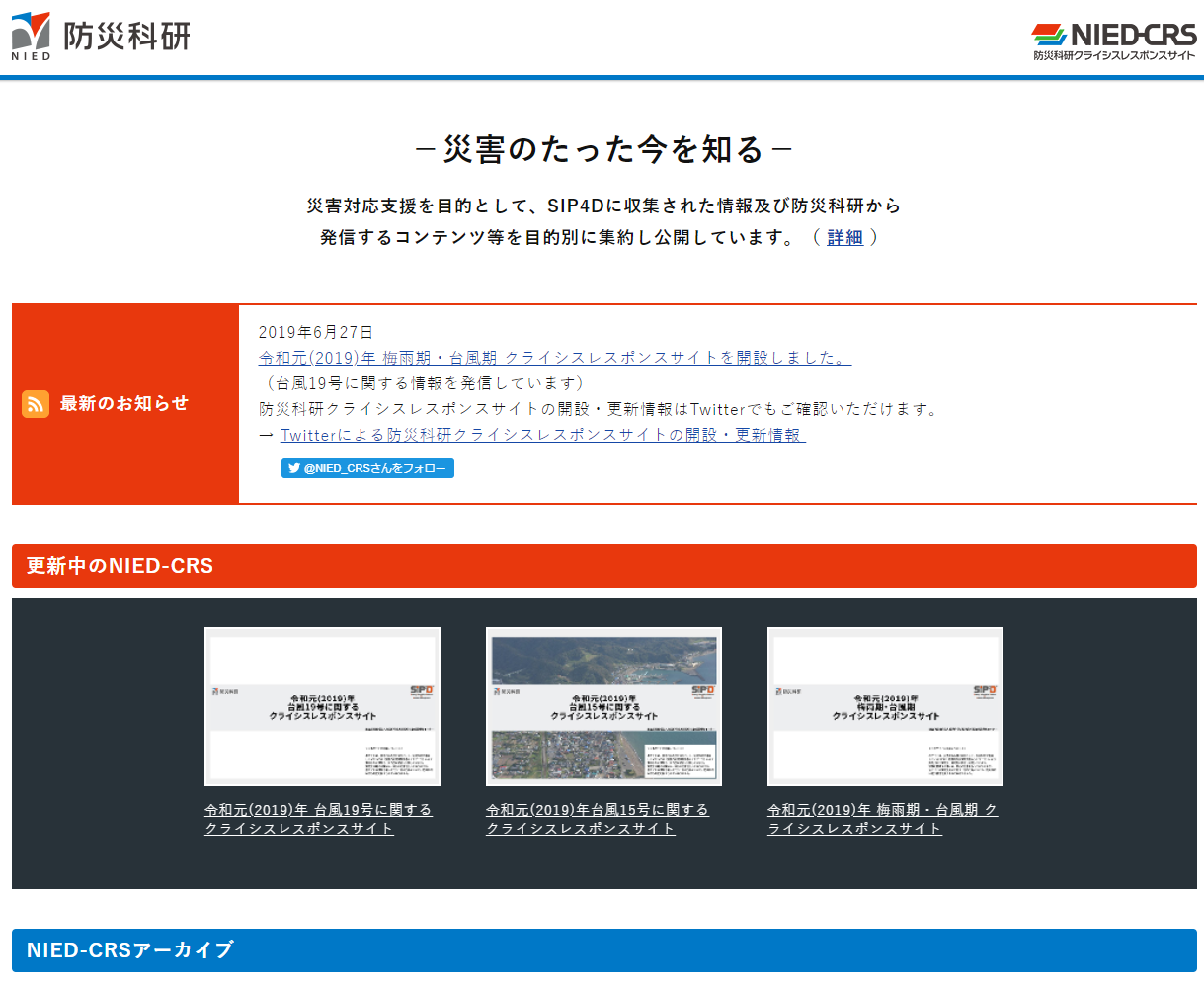Open the 詳細 details link
This screenshot has height=988, width=1204.
tap(844, 237)
